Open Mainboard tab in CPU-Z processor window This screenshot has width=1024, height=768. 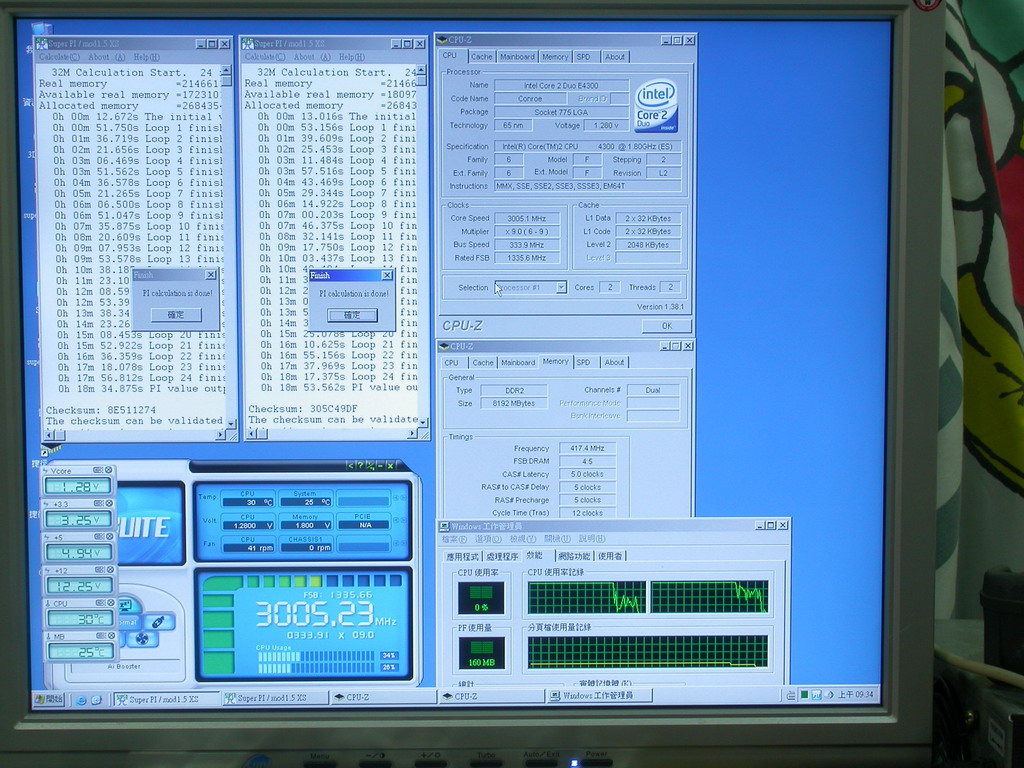click(x=517, y=57)
